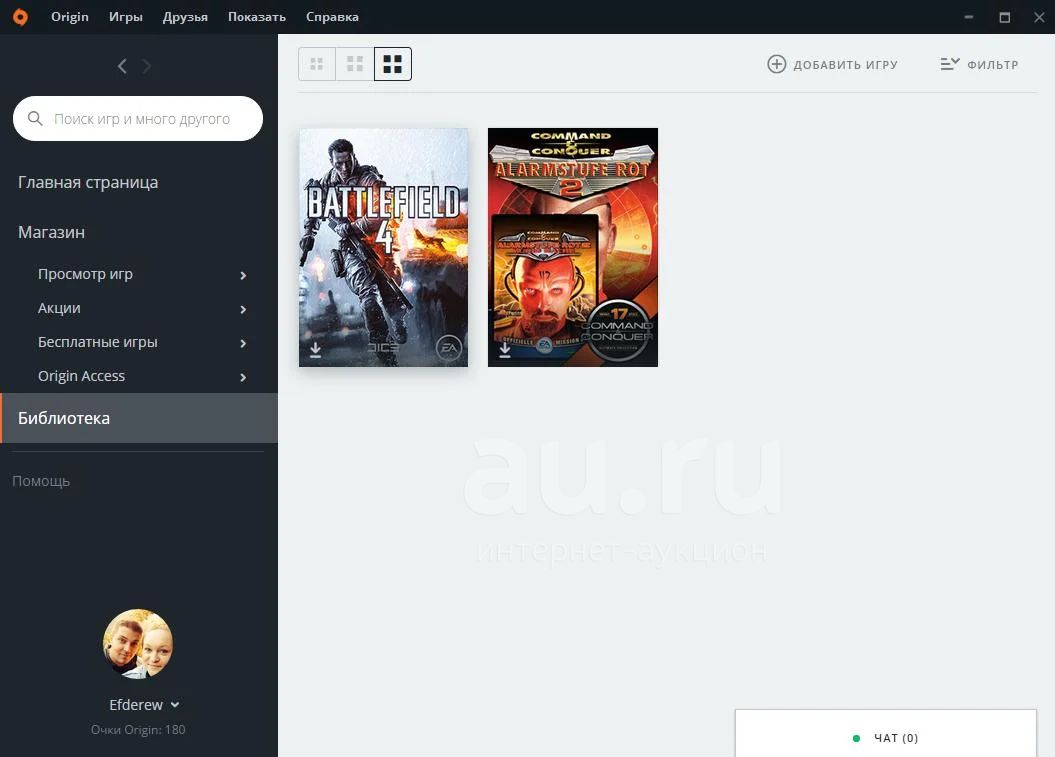Switch to small tile view
This screenshot has width=1055, height=757.
click(317, 64)
